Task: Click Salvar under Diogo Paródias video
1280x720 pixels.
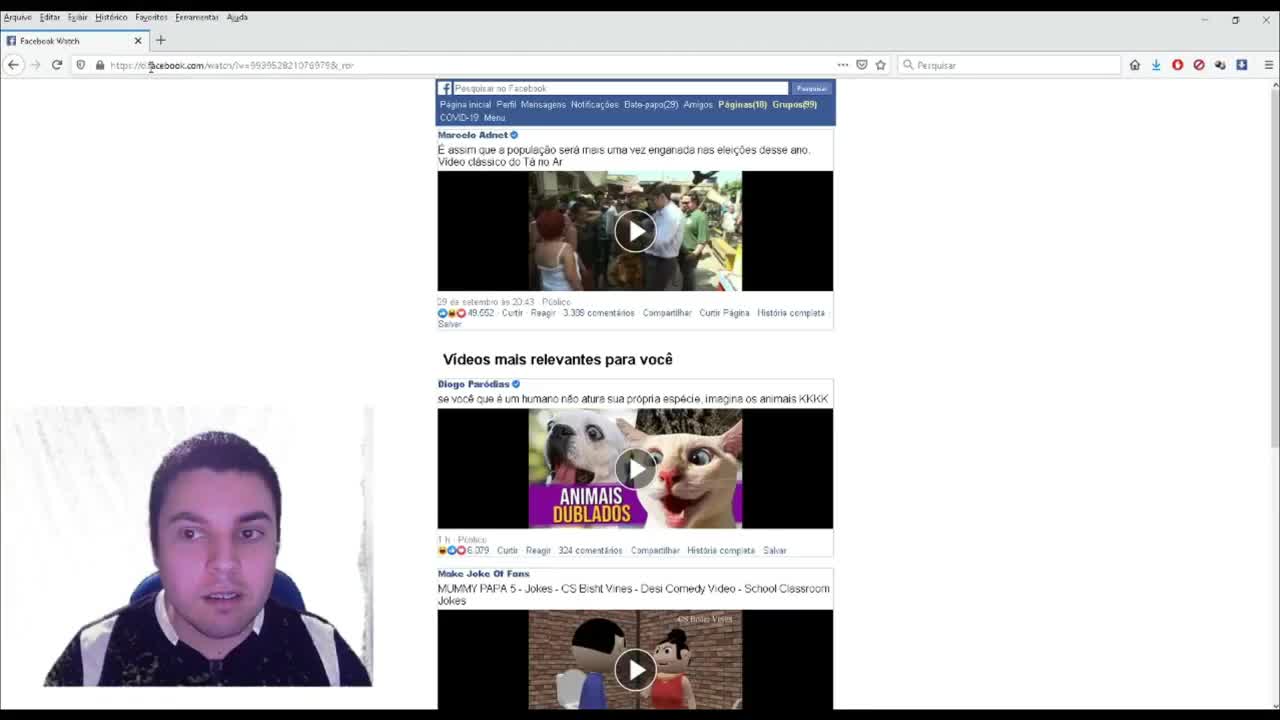Action: tap(775, 550)
